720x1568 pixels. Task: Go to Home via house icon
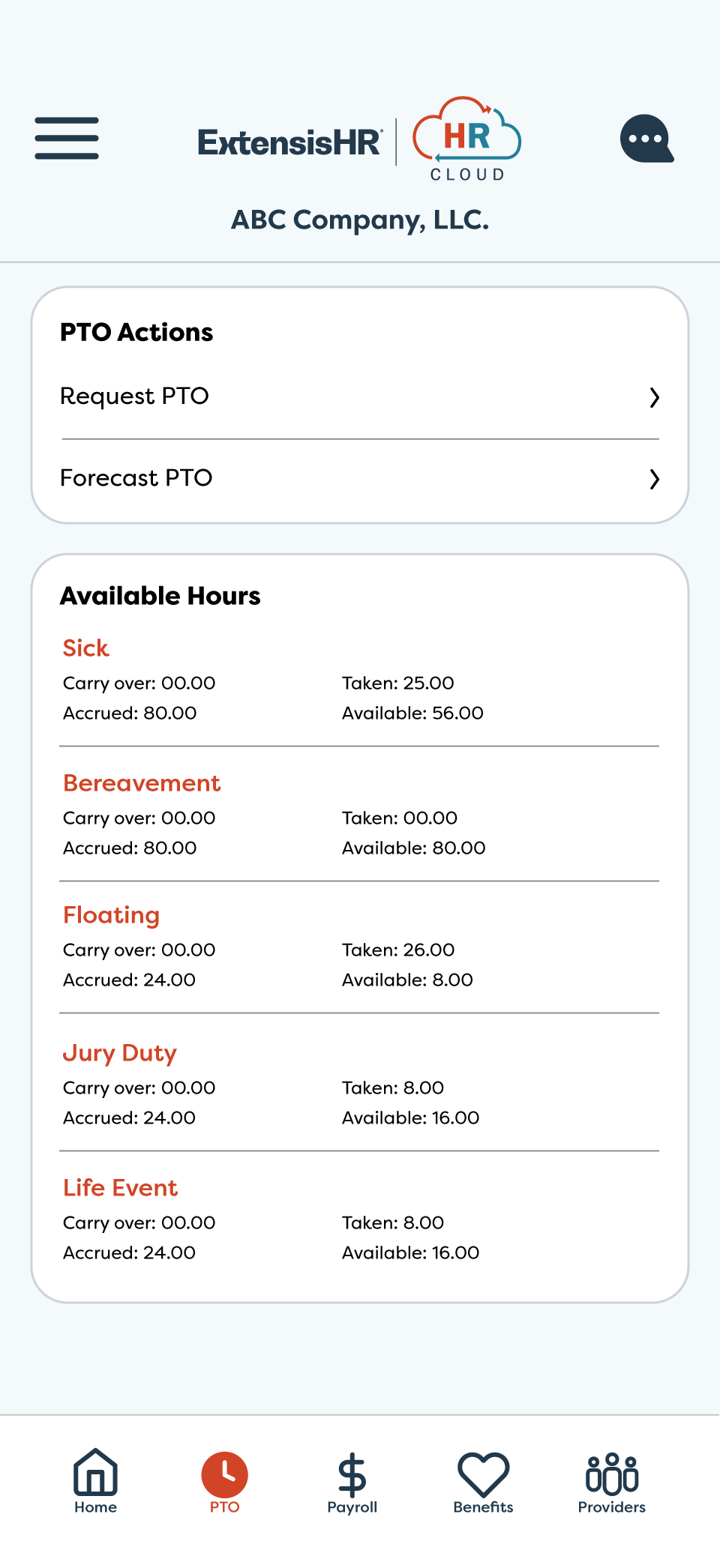click(95, 1472)
